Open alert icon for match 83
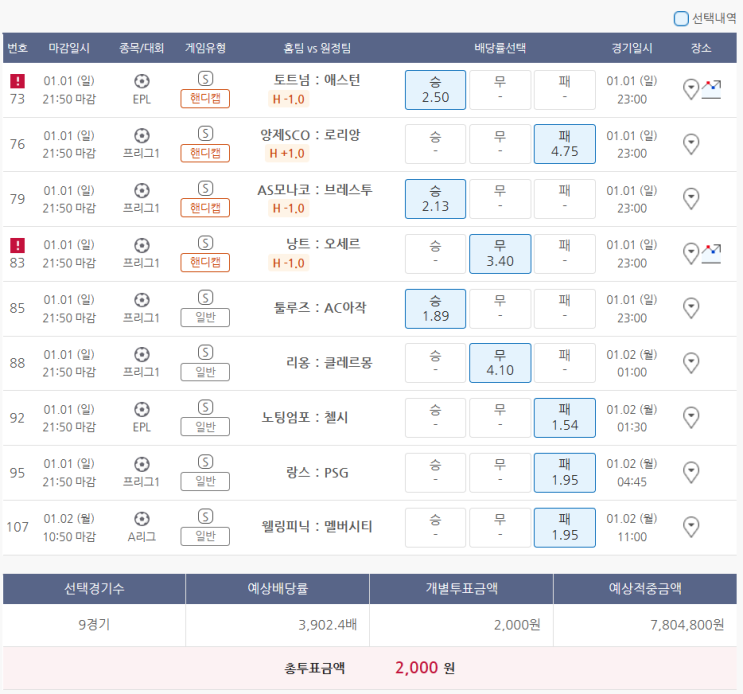The height and width of the screenshot is (694, 743). 18,245
